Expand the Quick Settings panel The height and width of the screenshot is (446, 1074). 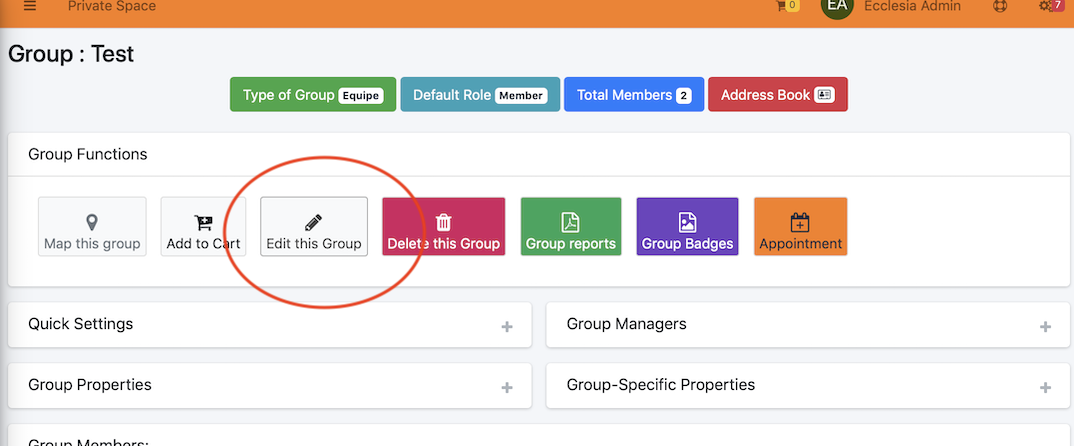coord(507,327)
